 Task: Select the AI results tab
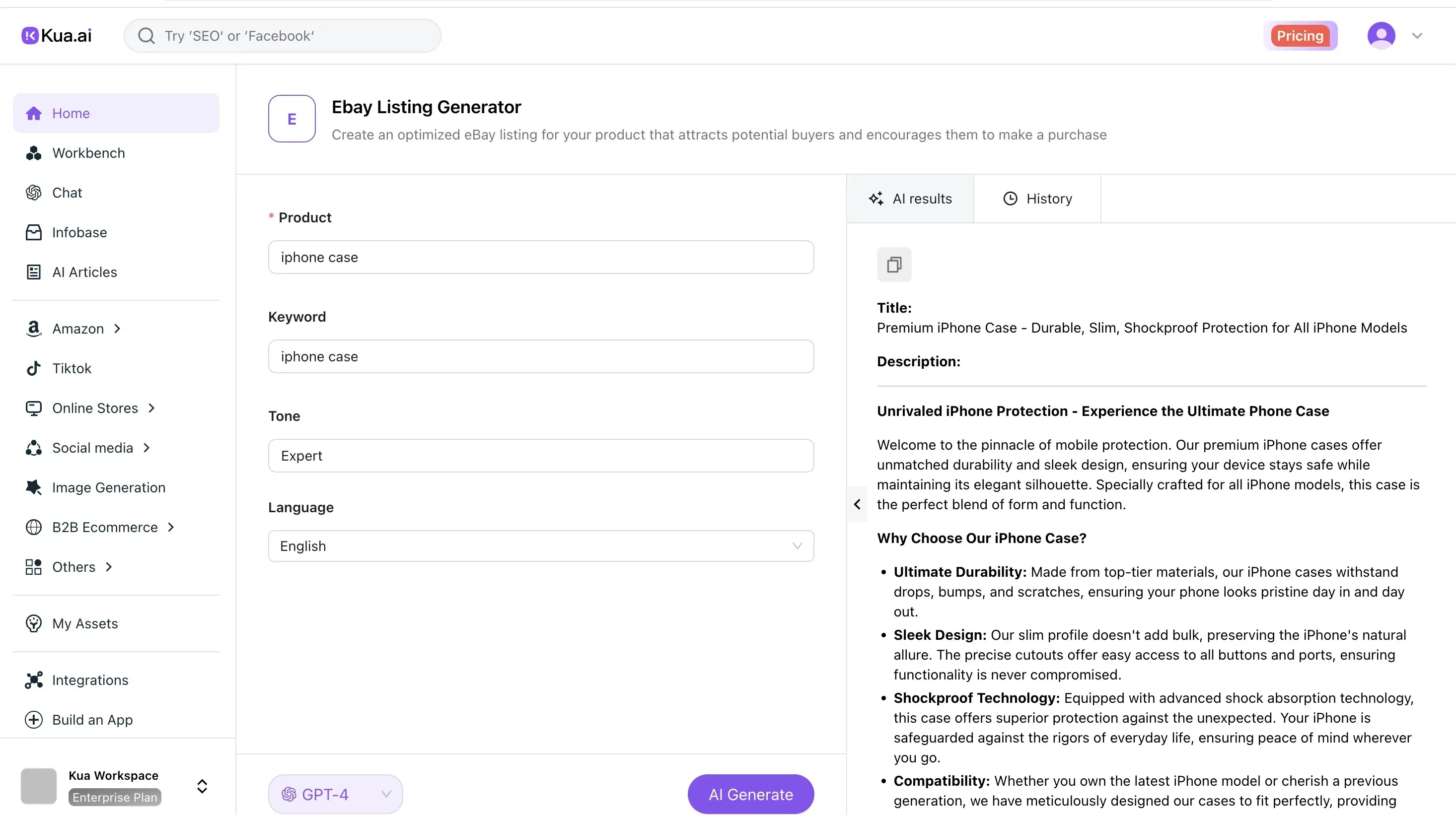click(910, 198)
